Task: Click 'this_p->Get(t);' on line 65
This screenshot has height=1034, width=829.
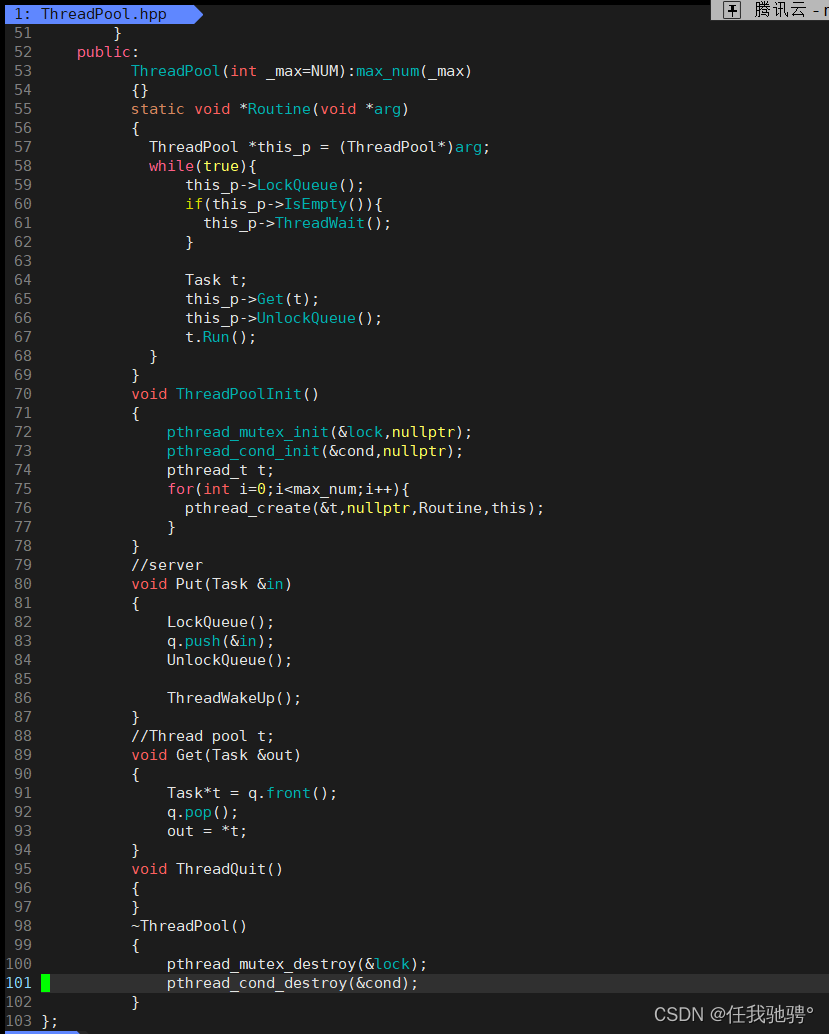Action: (252, 299)
